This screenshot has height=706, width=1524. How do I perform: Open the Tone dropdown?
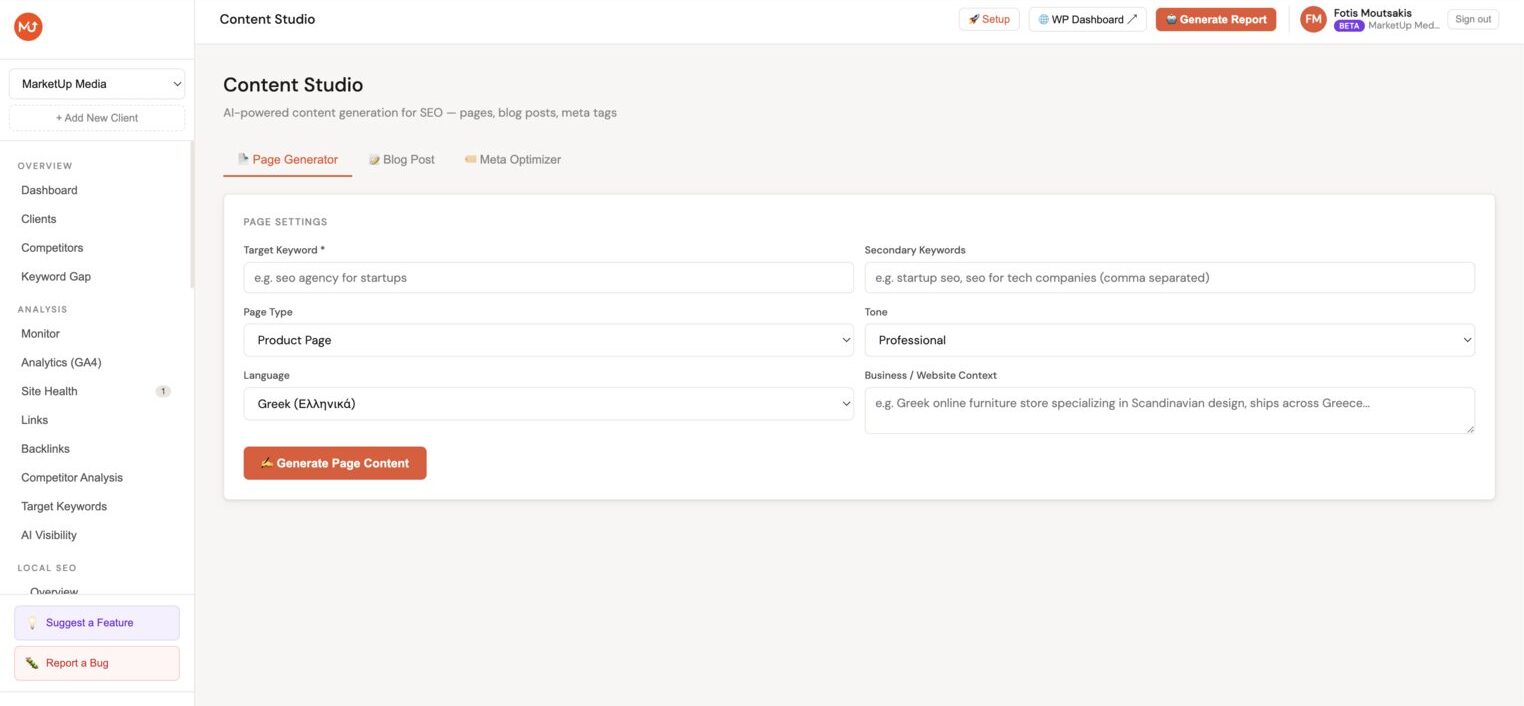1169,340
